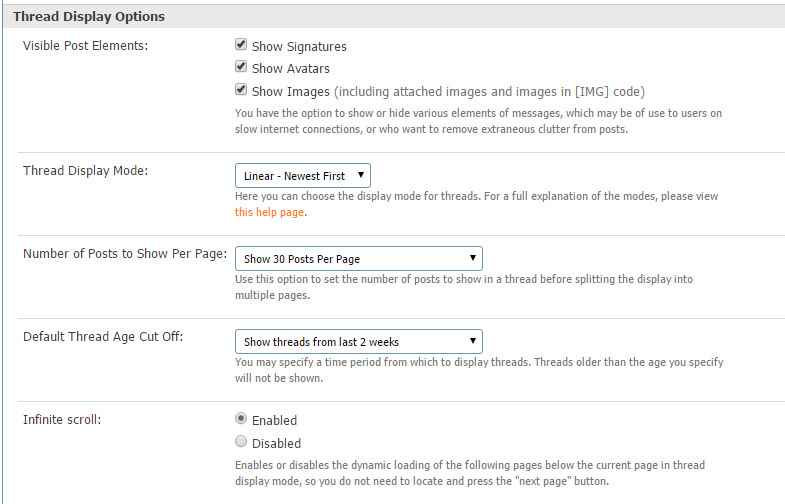The height and width of the screenshot is (504, 785).
Task: Open the Thread Display Mode dropdown
Action: click(x=303, y=176)
